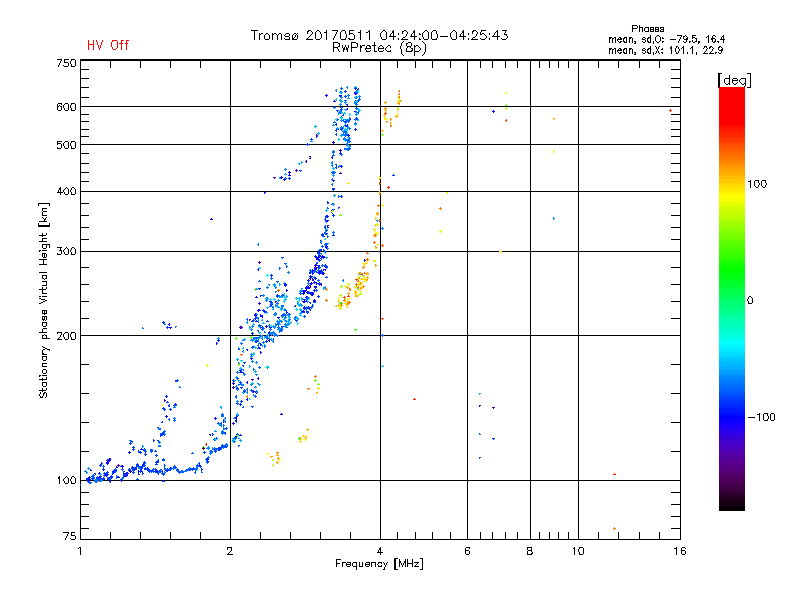Image resolution: width=800 pixels, height=600 pixels.
Task: Click the 8 MHz x-axis tick label
Action: [530, 551]
